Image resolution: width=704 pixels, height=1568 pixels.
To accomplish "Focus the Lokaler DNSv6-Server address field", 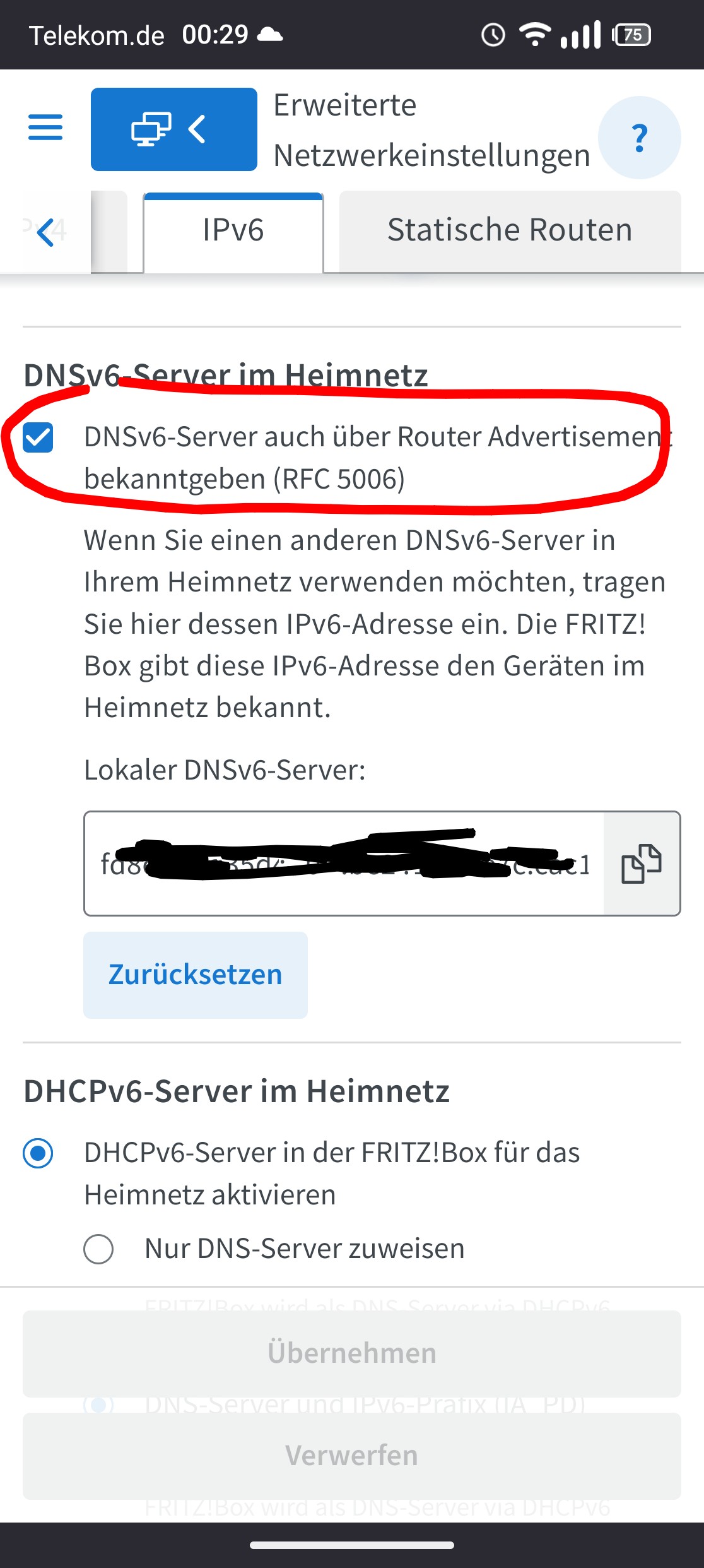I will (344, 864).
